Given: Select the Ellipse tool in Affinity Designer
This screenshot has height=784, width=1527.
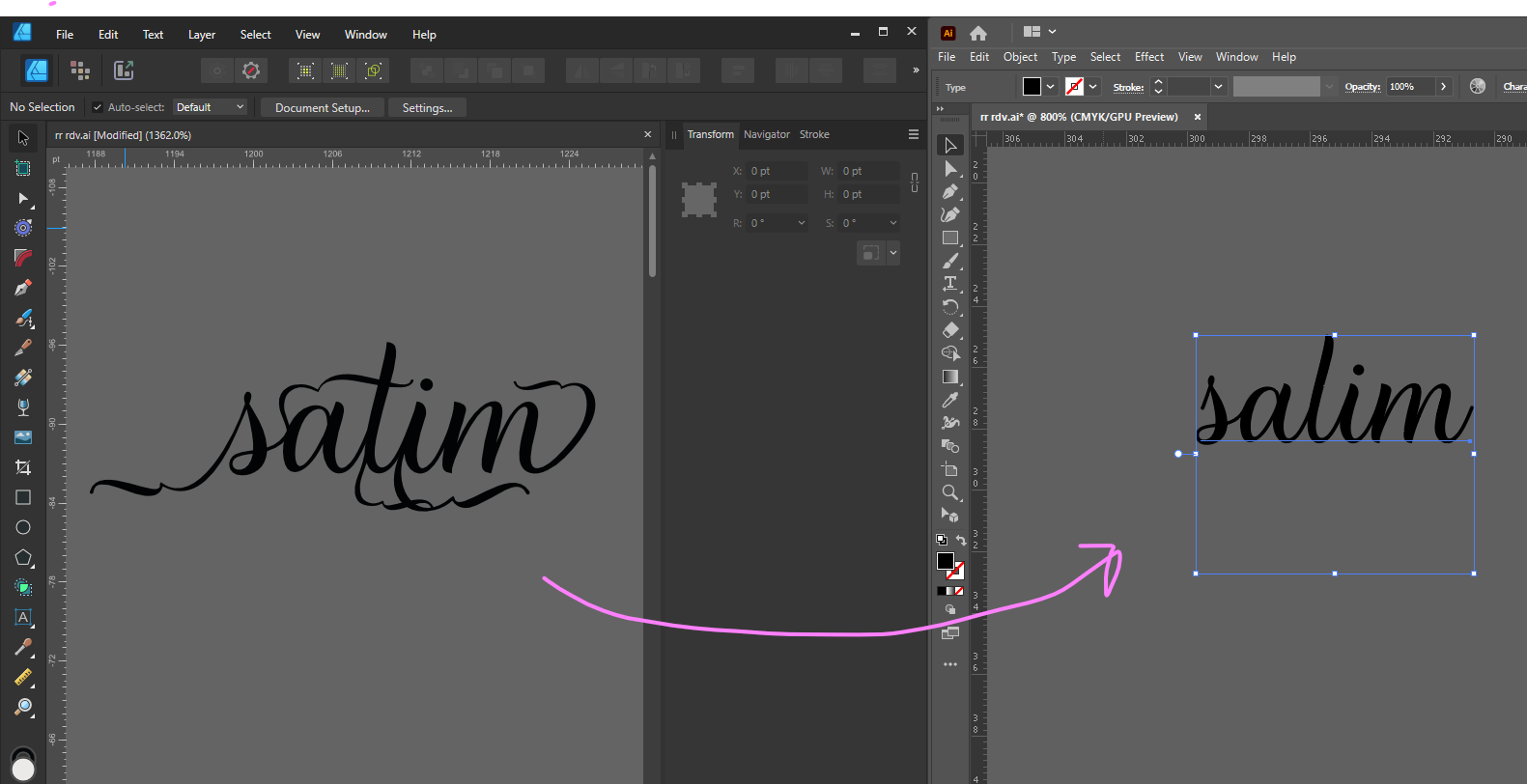Looking at the screenshot, I should click(x=23, y=527).
